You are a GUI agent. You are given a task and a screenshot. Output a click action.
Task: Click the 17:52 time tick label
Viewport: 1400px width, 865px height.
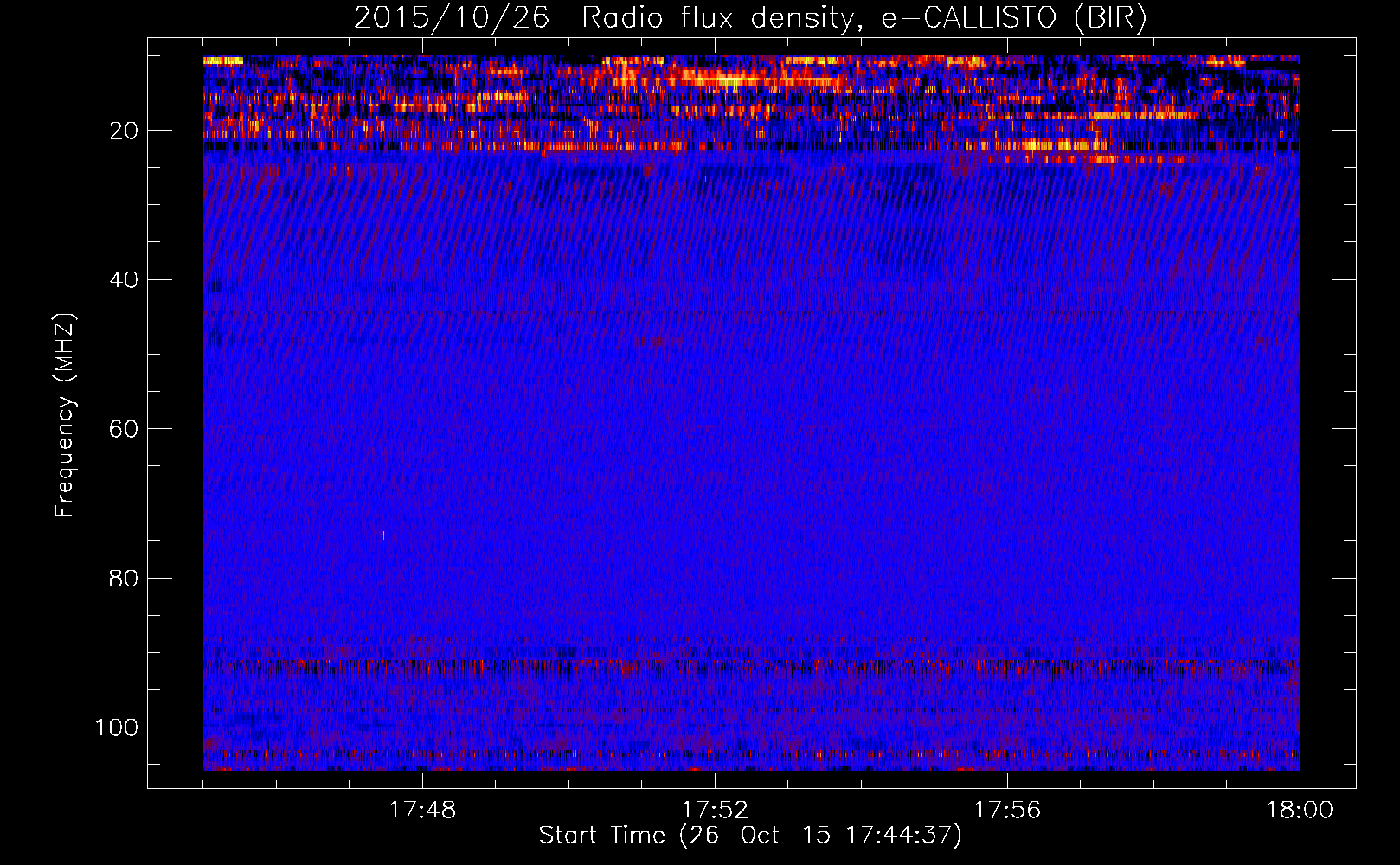[715, 811]
